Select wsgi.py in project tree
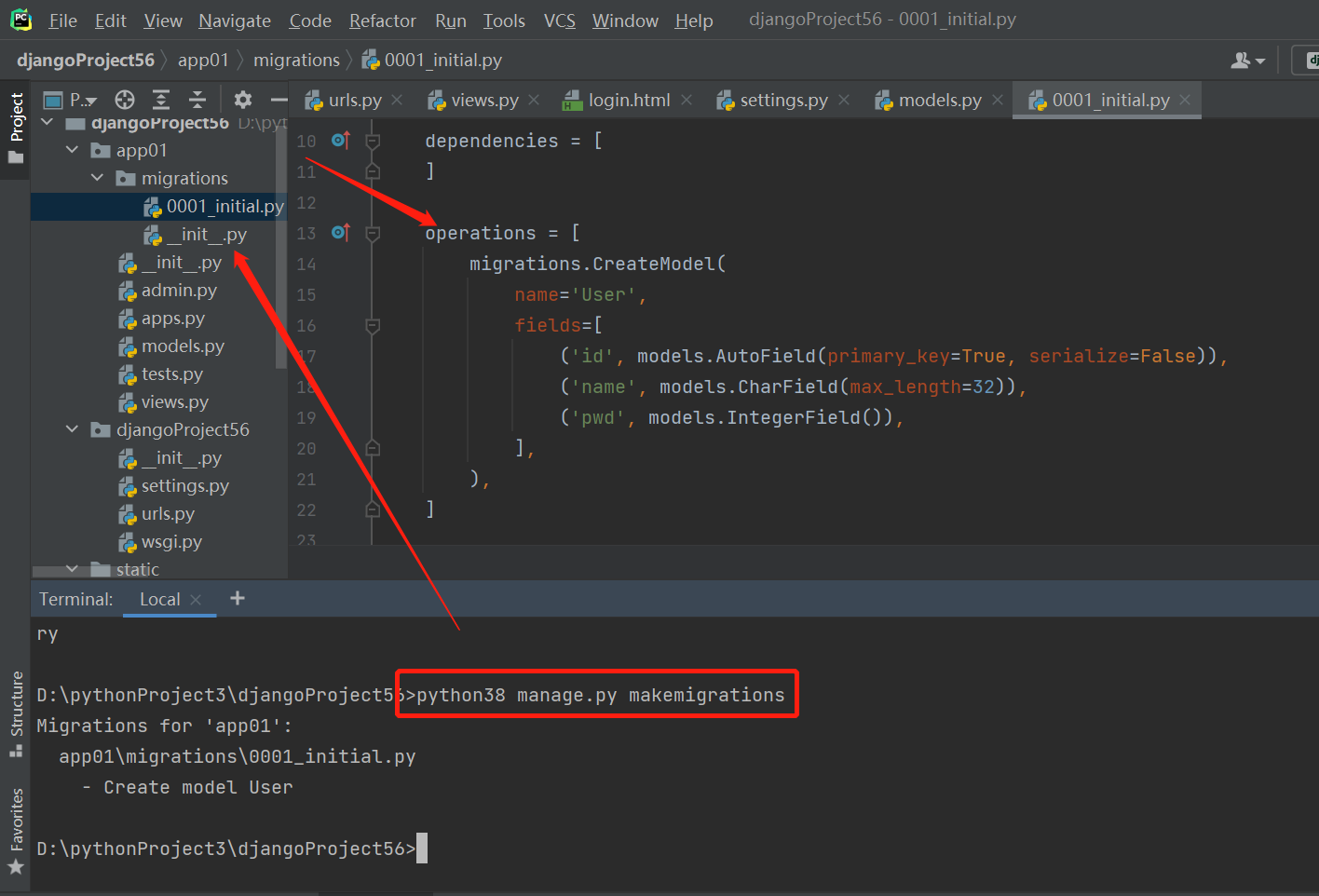This screenshot has width=1319, height=896. (160, 541)
